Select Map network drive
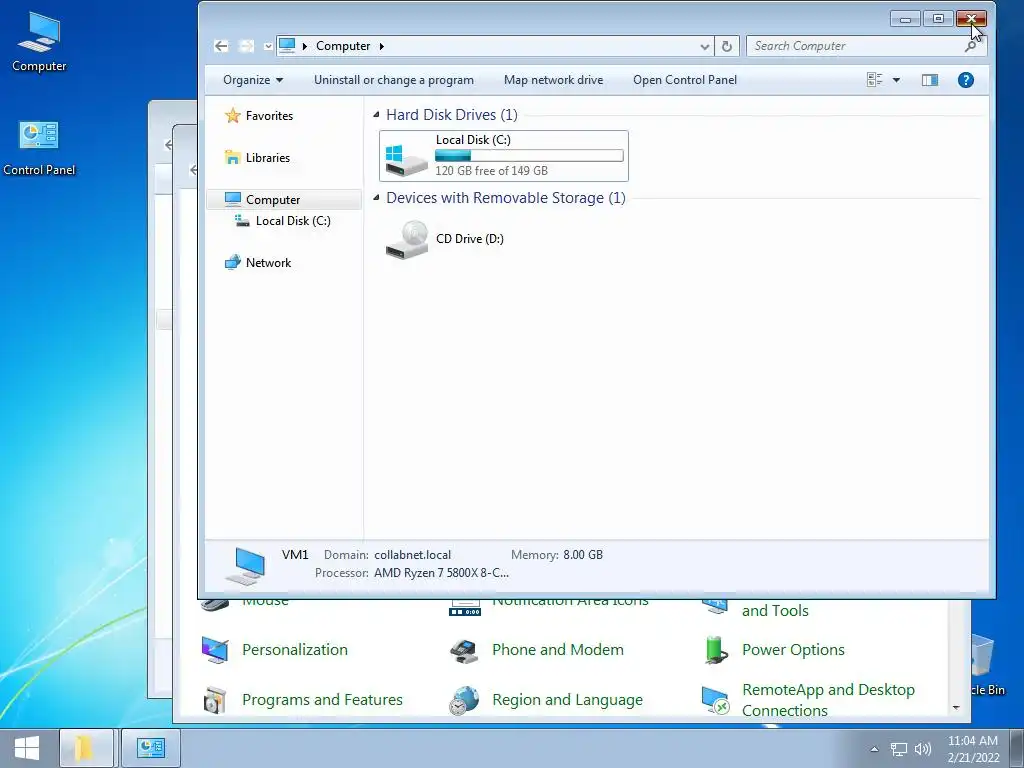The image size is (1024, 768). point(553,80)
